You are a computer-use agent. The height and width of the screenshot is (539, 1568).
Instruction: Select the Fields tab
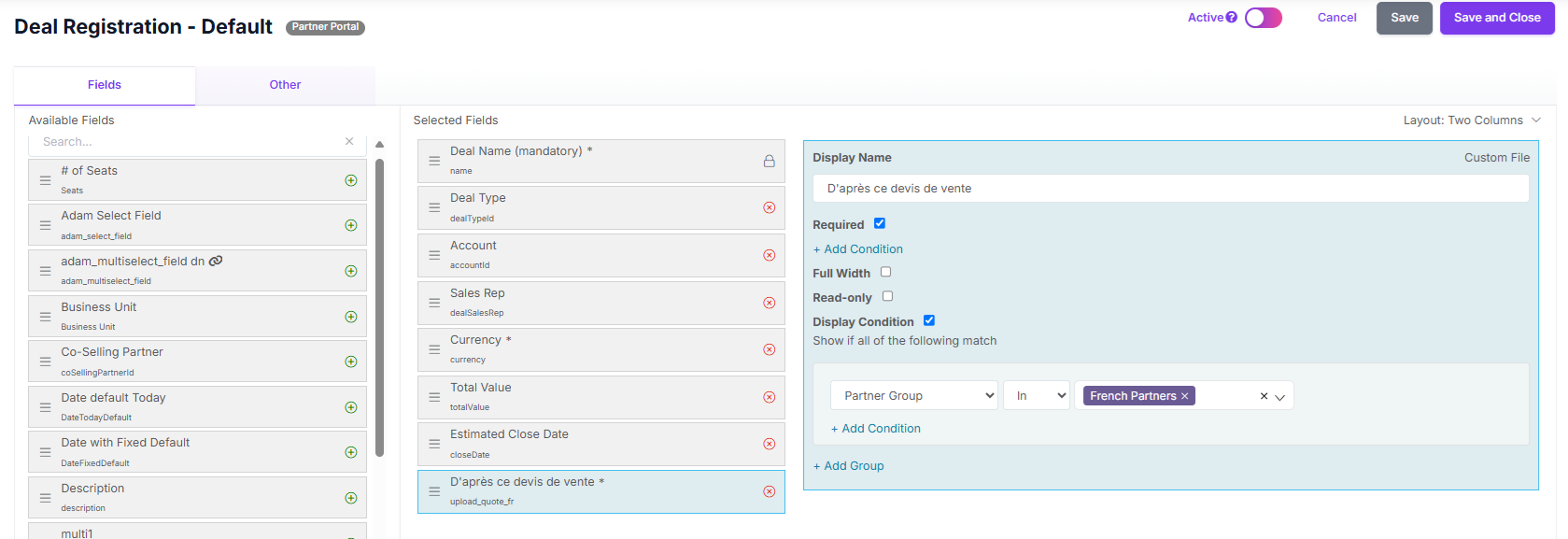105,85
